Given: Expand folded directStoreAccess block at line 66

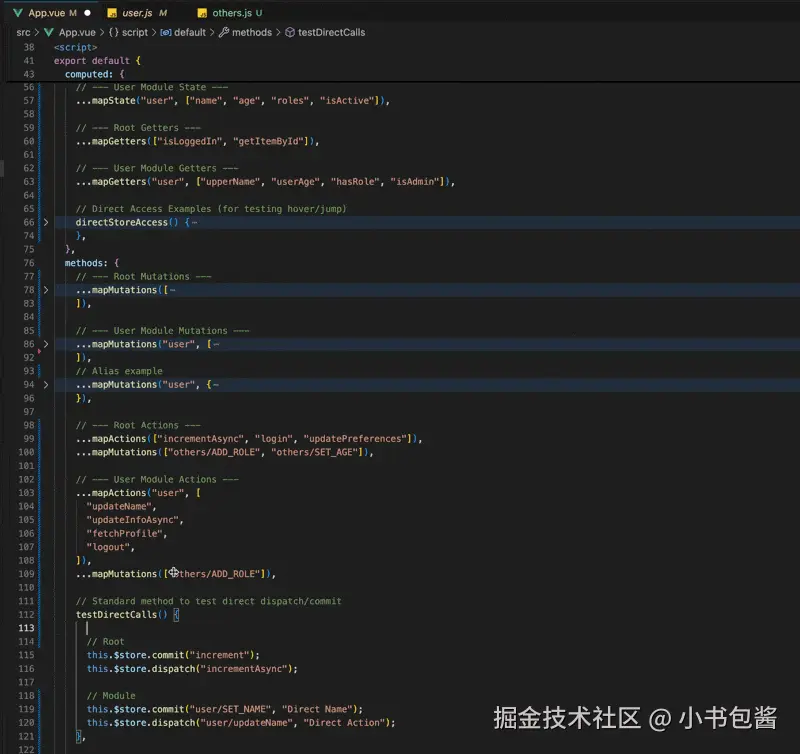Looking at the screenshot, I should pos(45,222).
